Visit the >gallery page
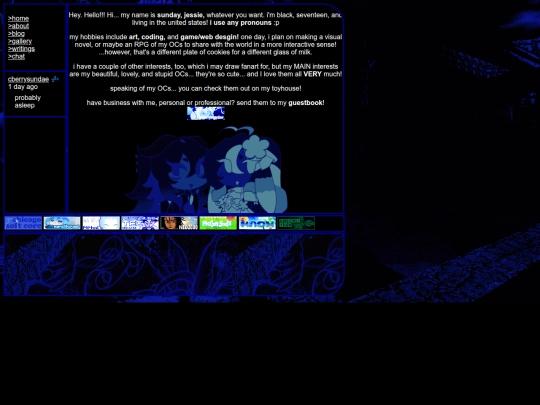540x405 pixels. 20,41
